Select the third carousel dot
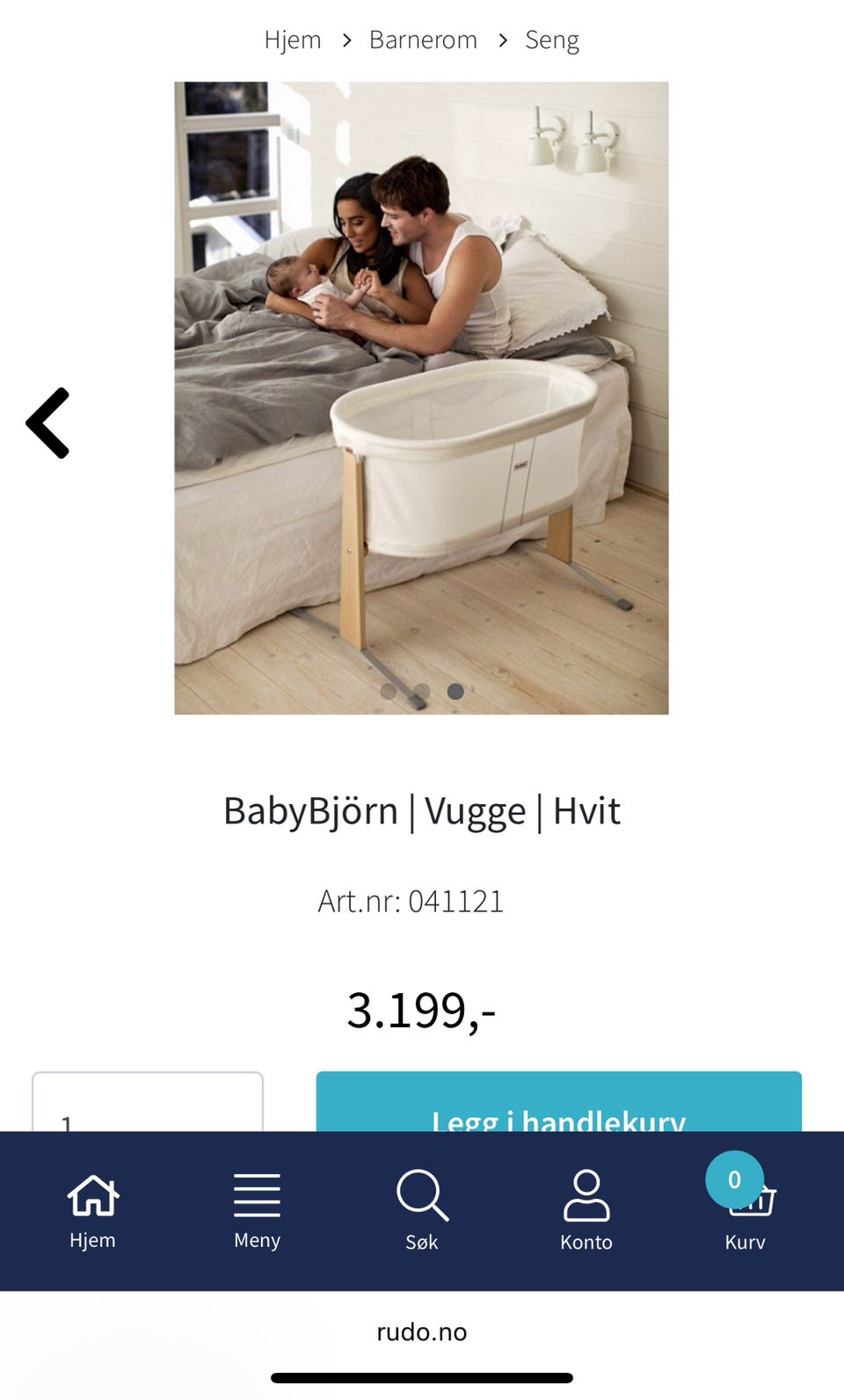Viewport: 844px width, 1400px height. tap(455, 692)
